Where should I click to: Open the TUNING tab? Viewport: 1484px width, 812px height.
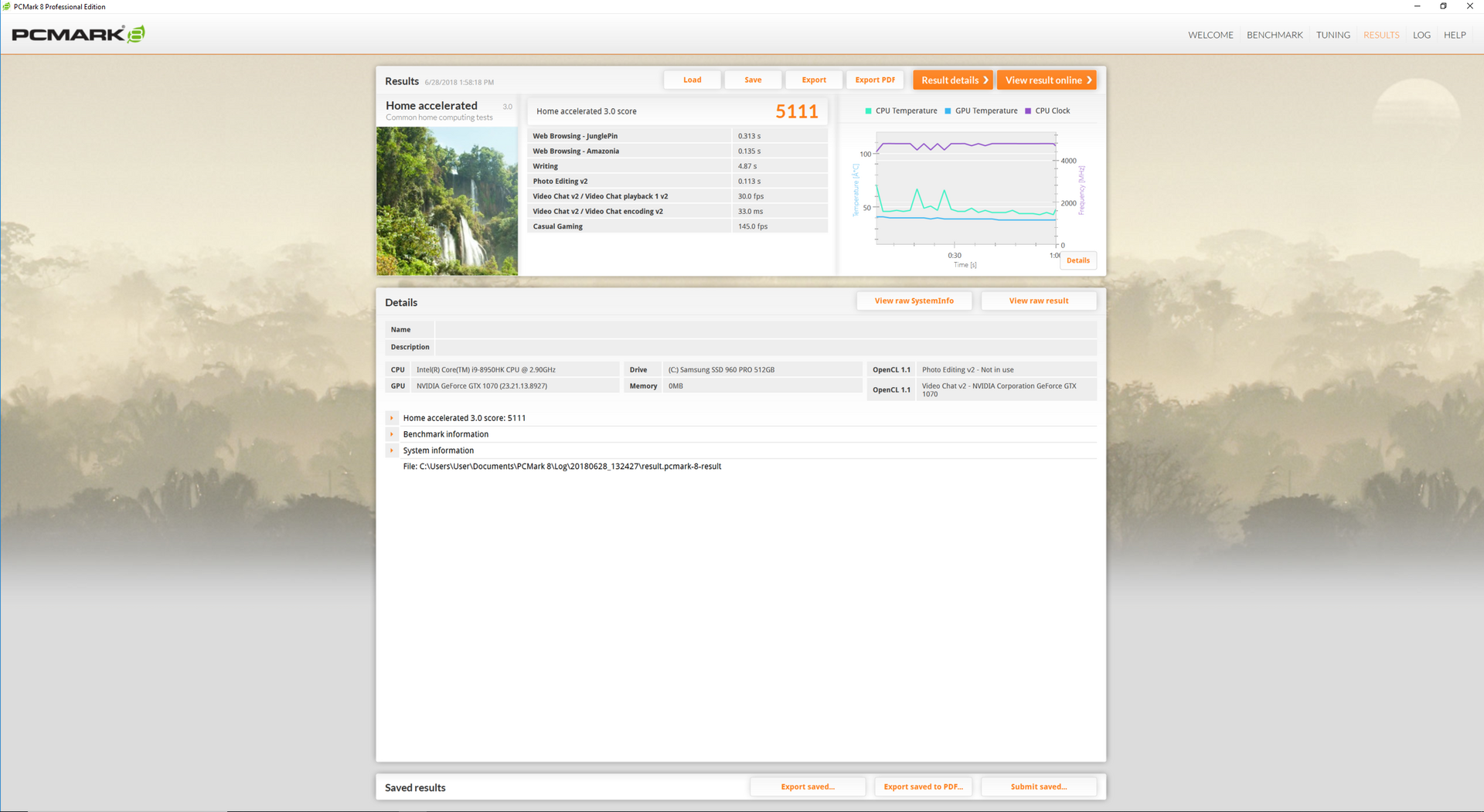tap(1333, 35)
